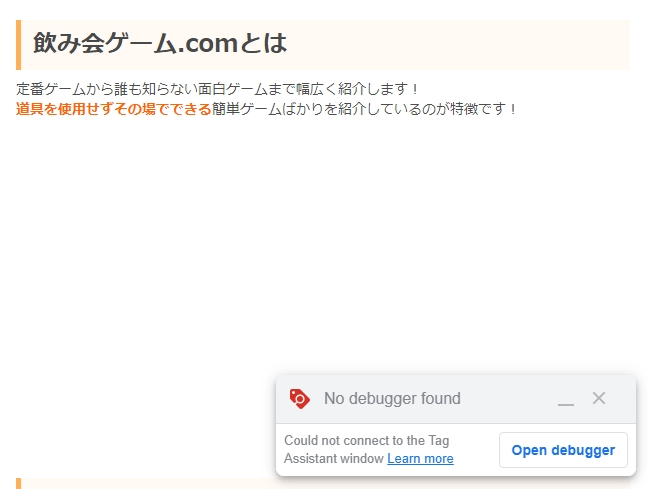The width and height of the screenshot is (650, 489).
Task: Click the 飲み会ゲーム.comとは heading
Action: (x=160, y=43)
